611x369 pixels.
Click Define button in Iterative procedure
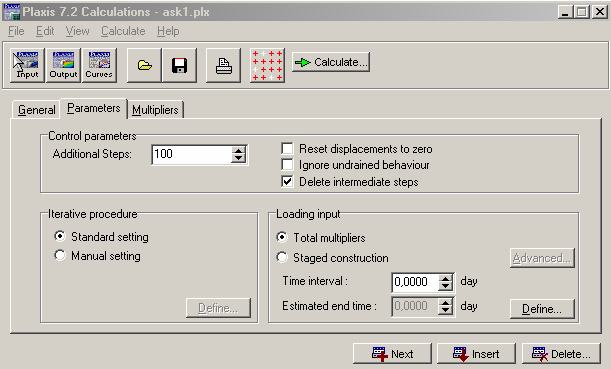pos(218,308)
